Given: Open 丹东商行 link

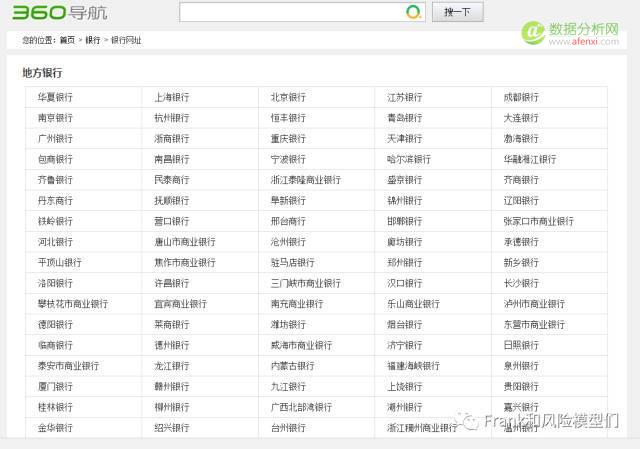Looking at the screenshot, I should (x=55, y=200).
